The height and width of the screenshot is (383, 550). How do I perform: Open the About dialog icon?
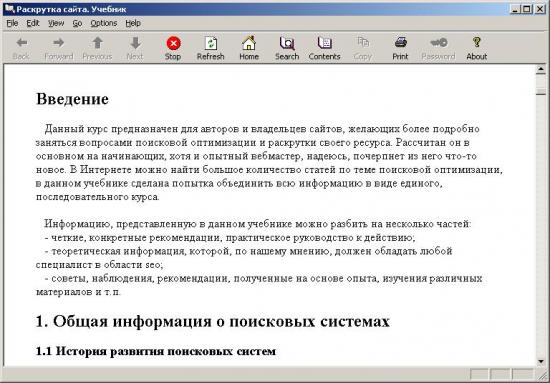coord(476,42)
